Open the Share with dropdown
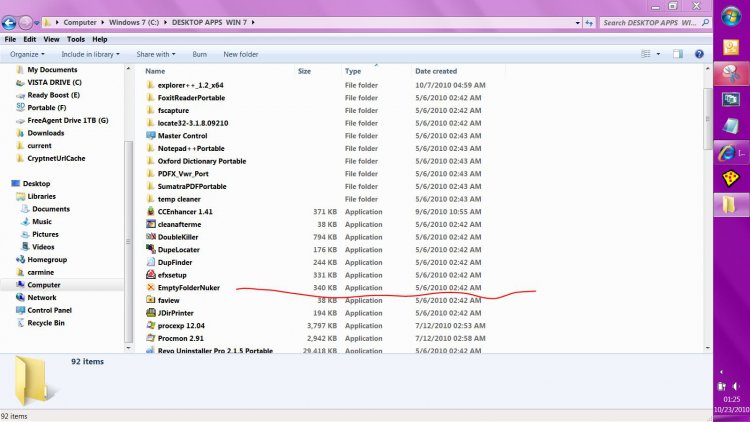 156,54
